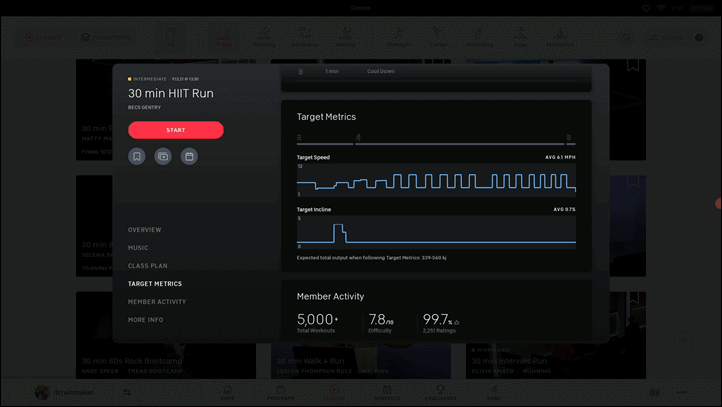Click the running segment icon in Target Metrics
722x407 pixels.
358,137
